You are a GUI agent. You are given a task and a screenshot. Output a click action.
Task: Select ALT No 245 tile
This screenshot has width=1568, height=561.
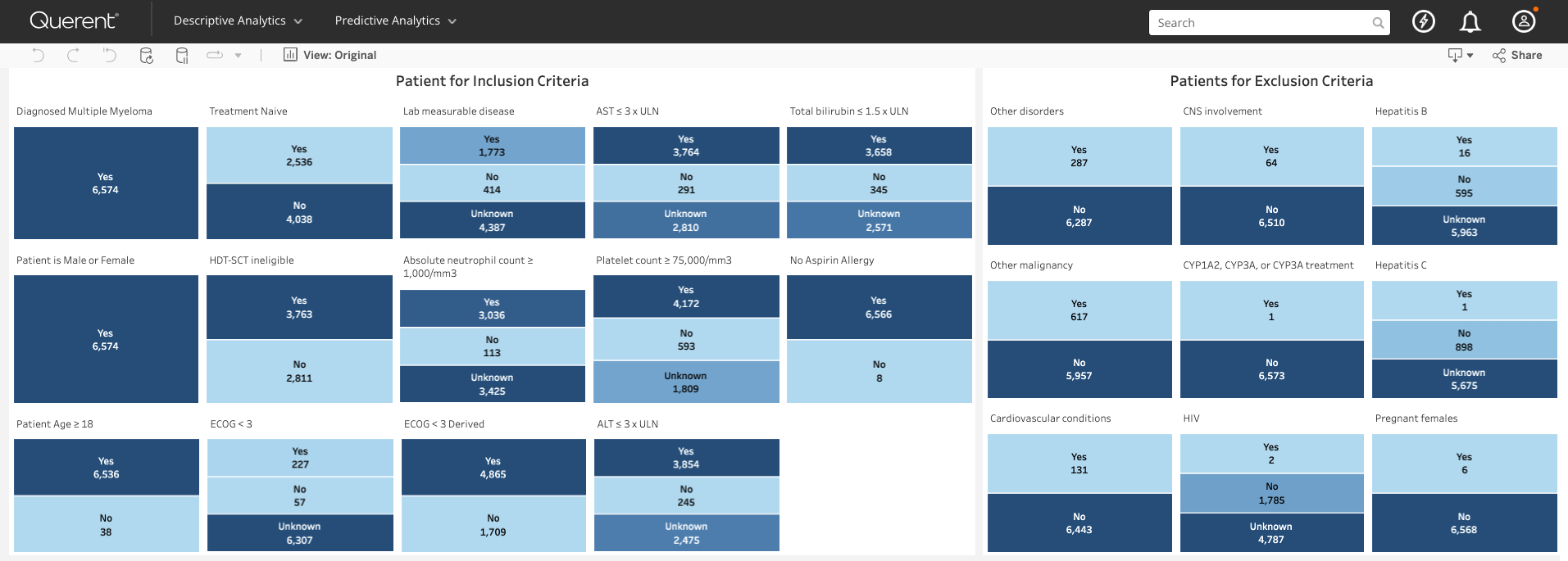click(686, 495)
